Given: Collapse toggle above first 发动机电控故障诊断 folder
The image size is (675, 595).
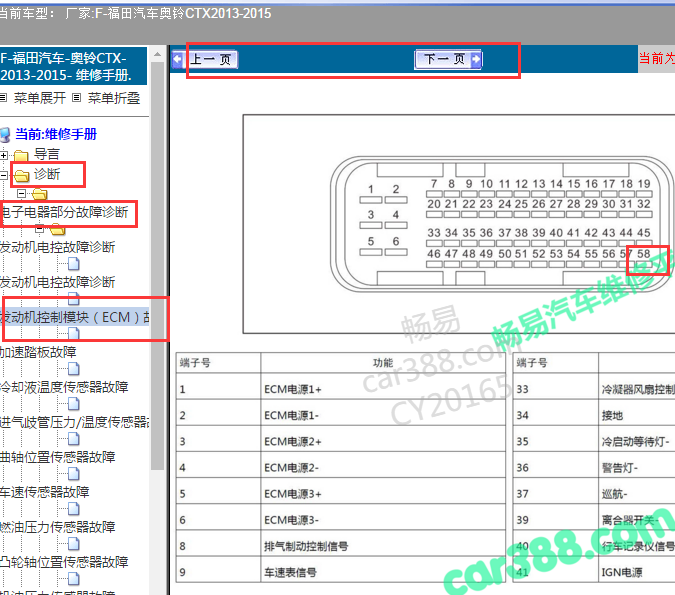Looking at the screenshot, I should point(40,229).
